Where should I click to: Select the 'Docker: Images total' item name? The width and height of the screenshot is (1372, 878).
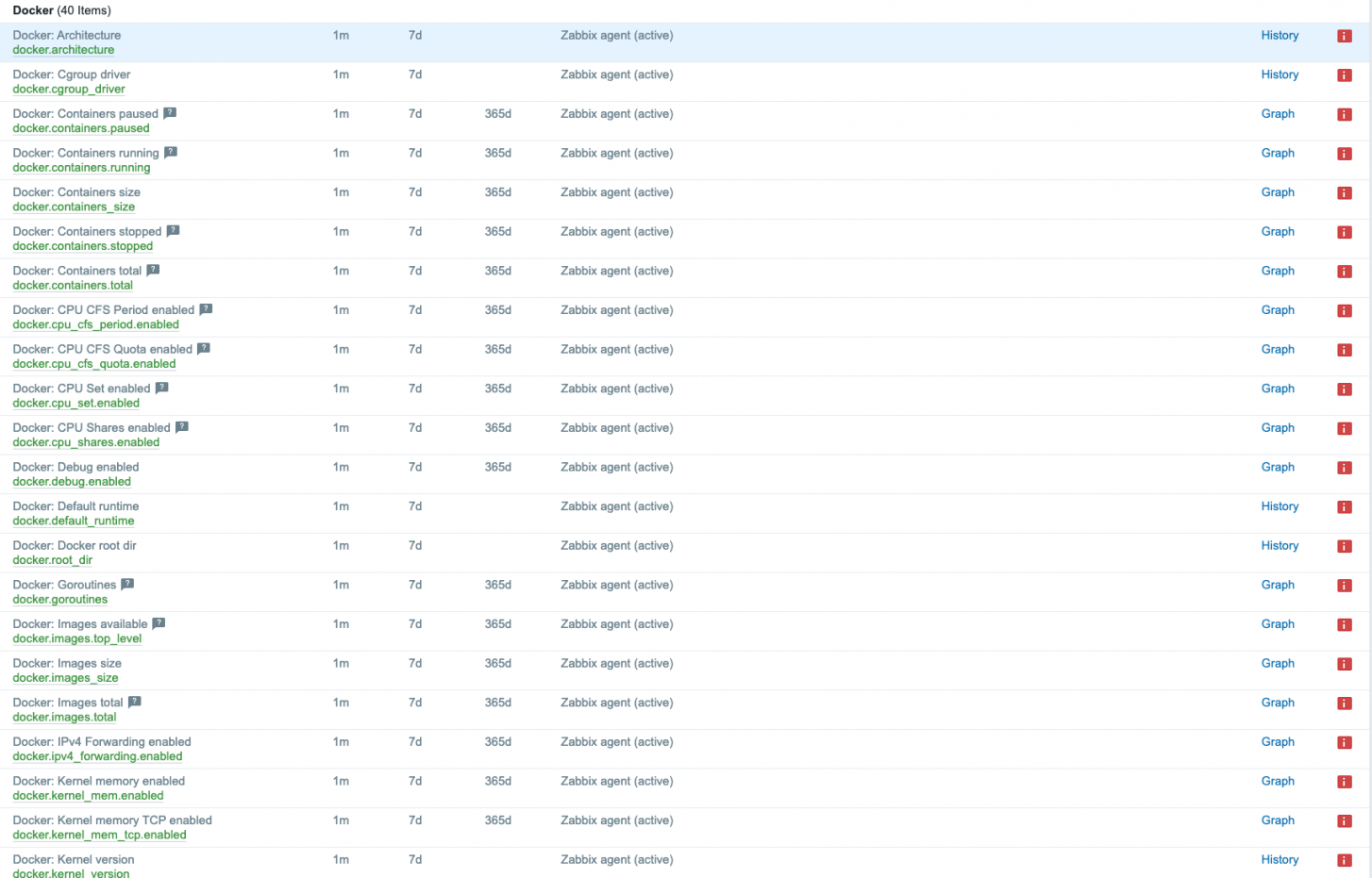(68, 703)
